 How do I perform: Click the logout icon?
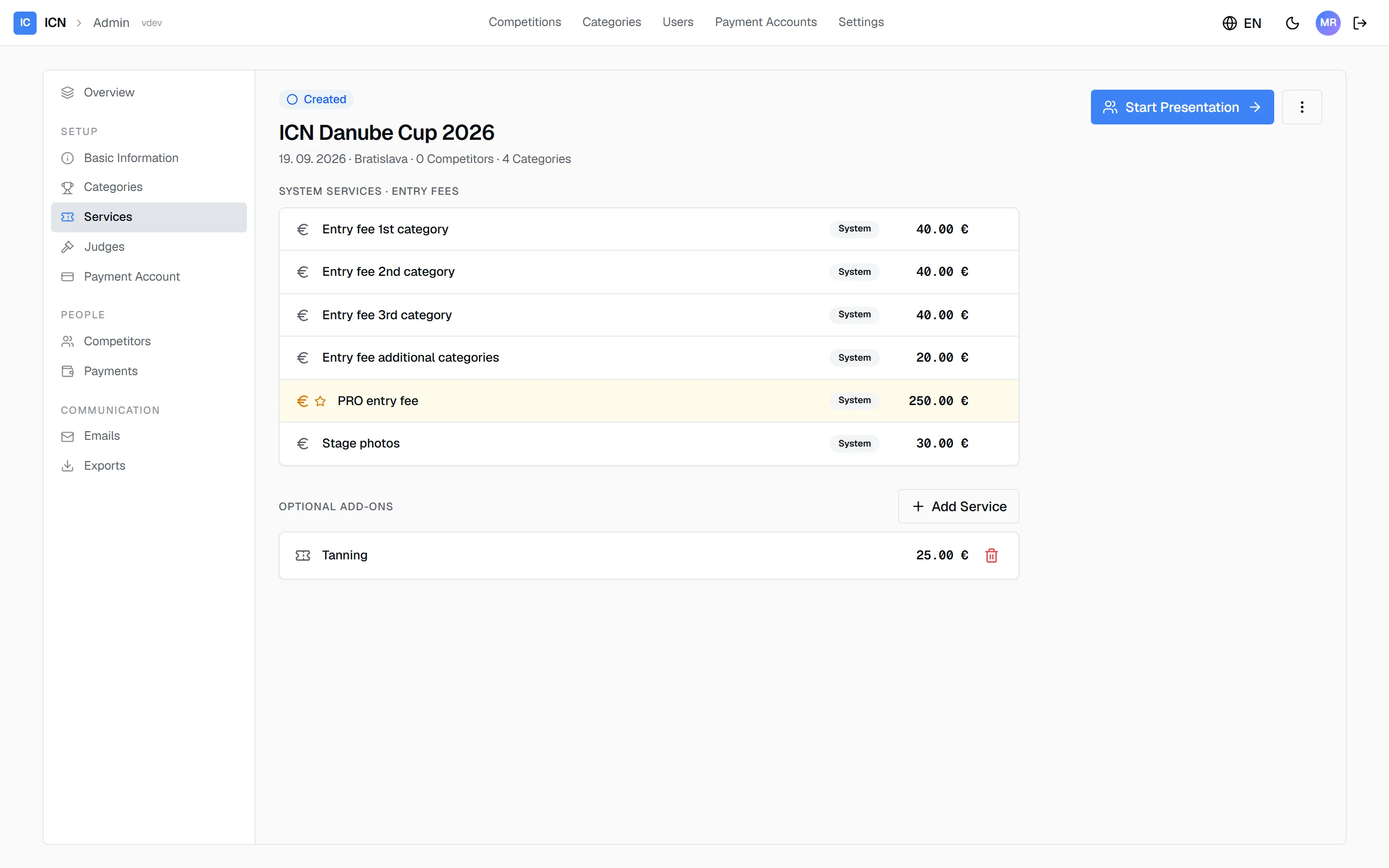(x=1360, y=23)
